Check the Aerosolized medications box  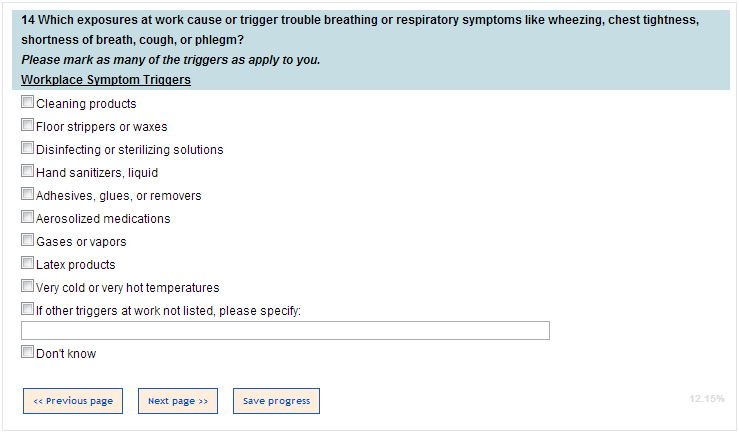tap(27, 218)
